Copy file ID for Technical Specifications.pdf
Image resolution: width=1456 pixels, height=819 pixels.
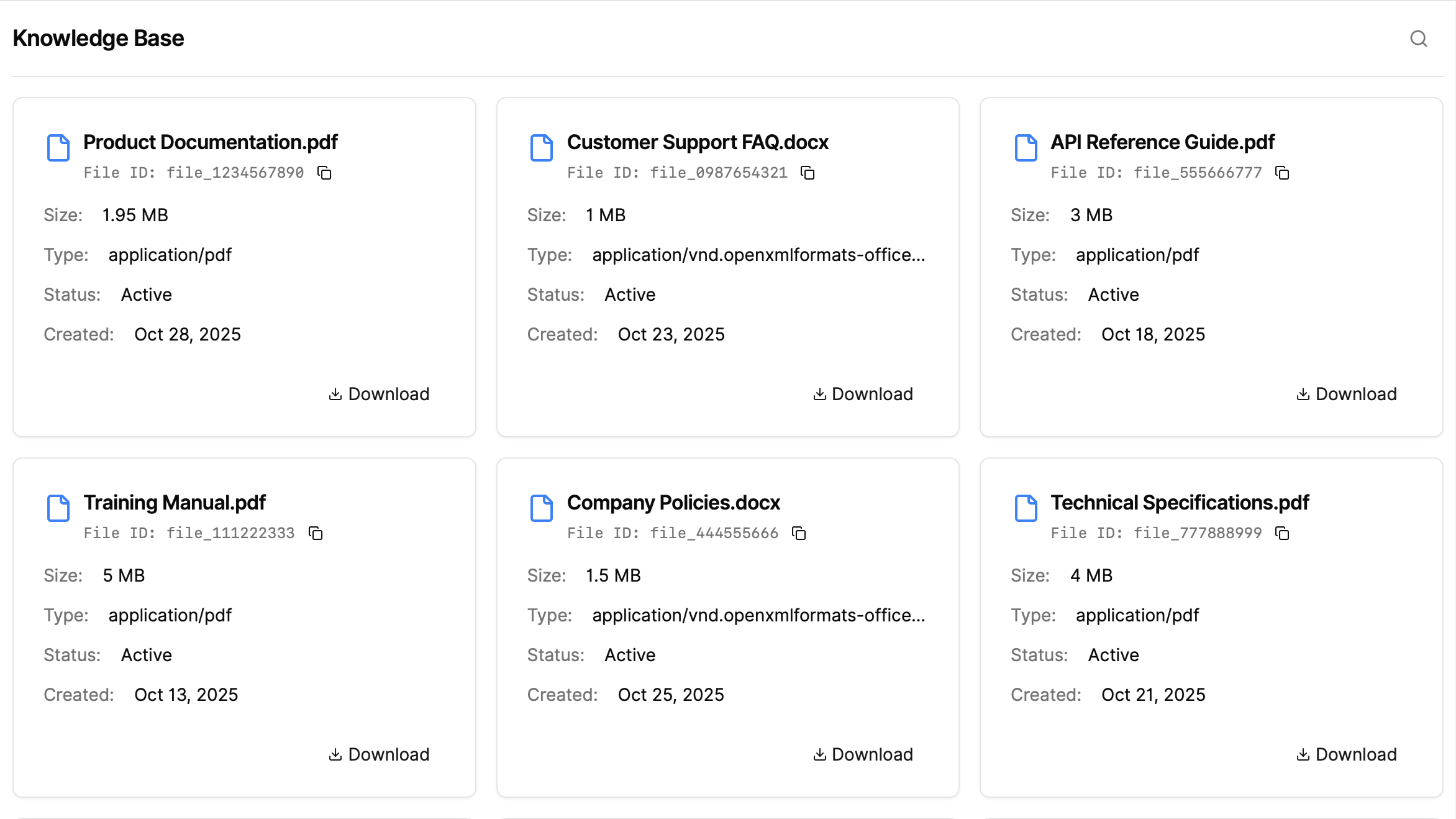pos(1282,533)
